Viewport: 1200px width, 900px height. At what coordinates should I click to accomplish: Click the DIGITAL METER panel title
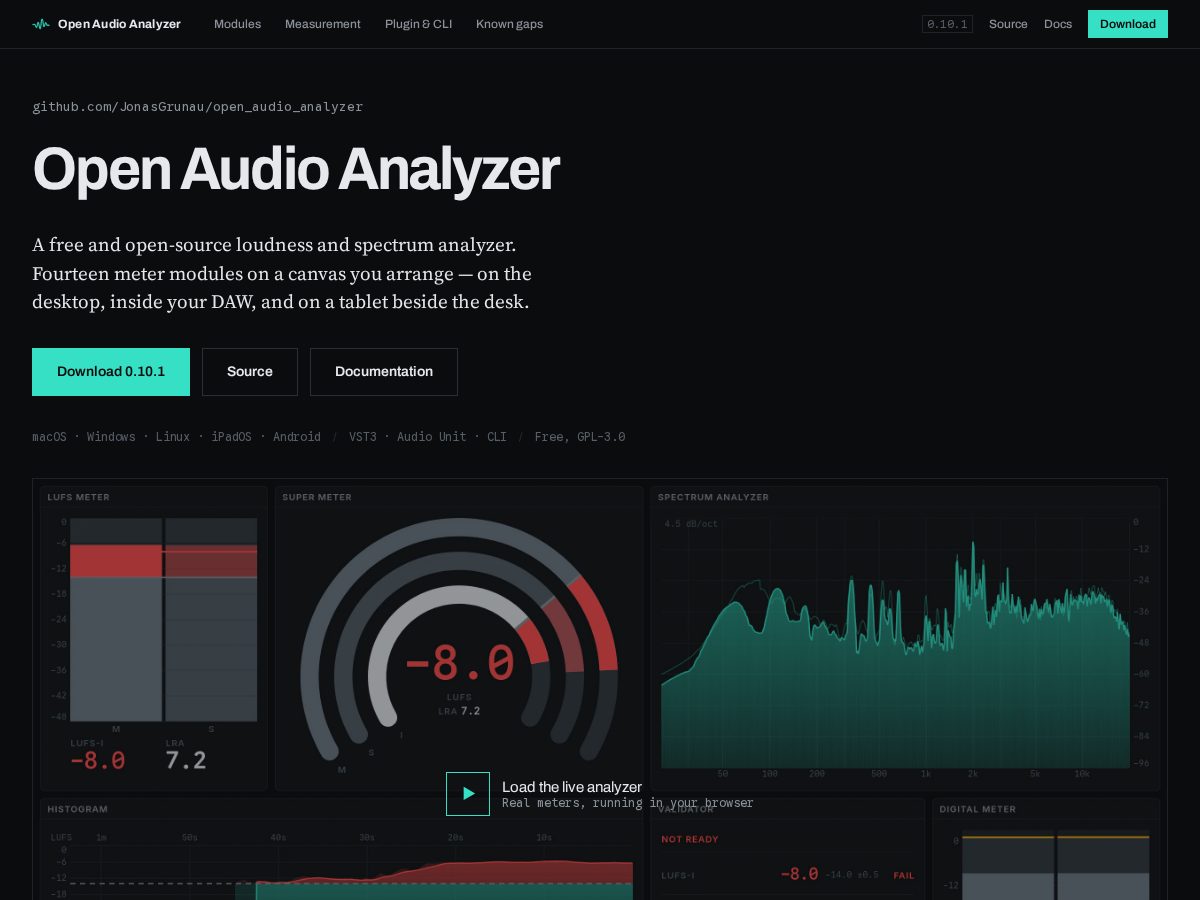tap(978, 809)
